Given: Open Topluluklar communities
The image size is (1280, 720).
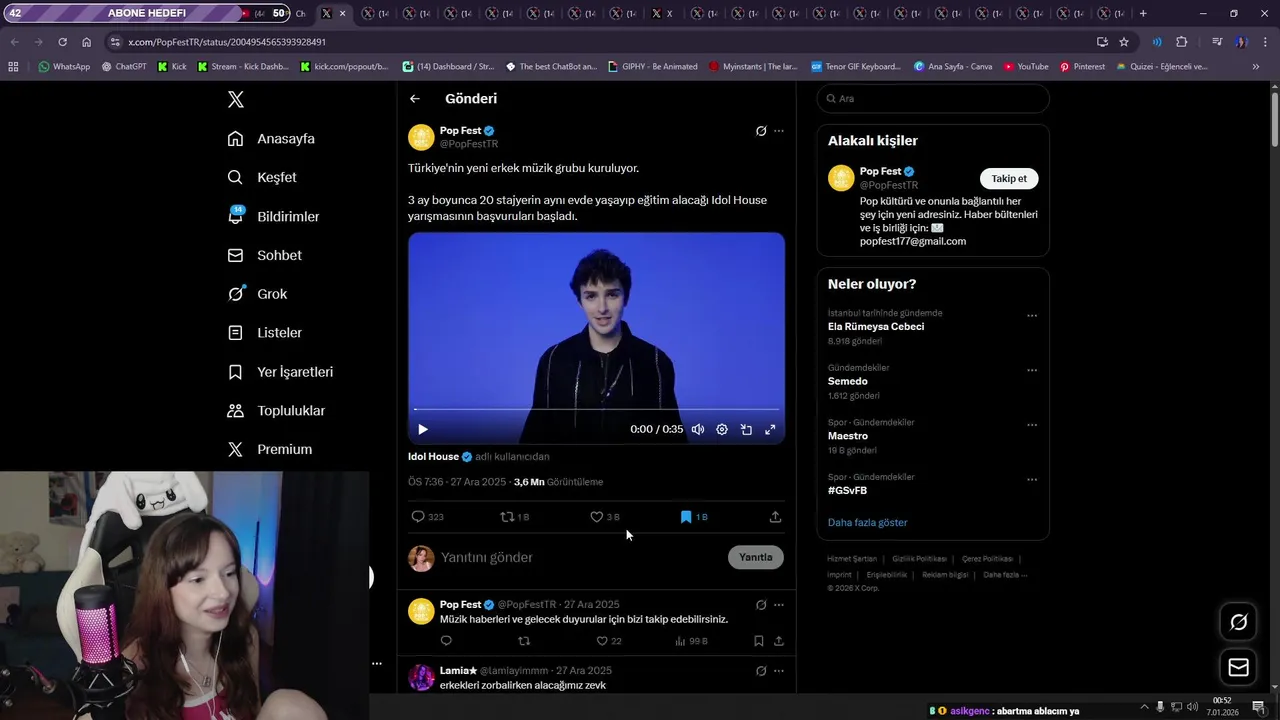Looking at the screenshot, I should [x=276, y=411].
